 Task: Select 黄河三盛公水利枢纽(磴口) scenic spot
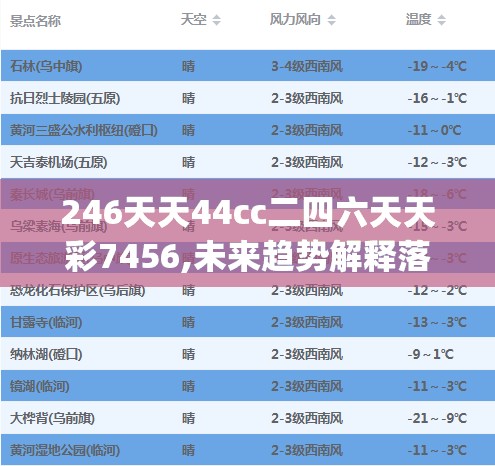[x=84, y=130]
